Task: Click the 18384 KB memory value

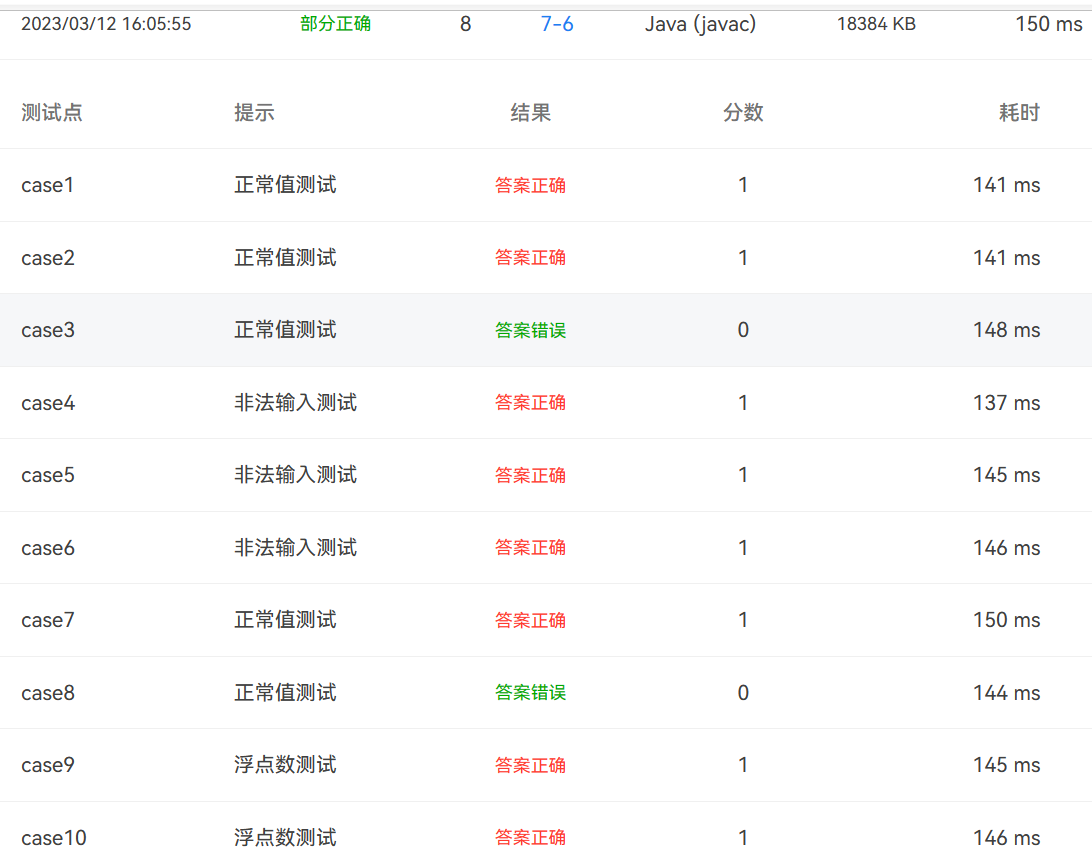Action: click(x=876, y=24)
